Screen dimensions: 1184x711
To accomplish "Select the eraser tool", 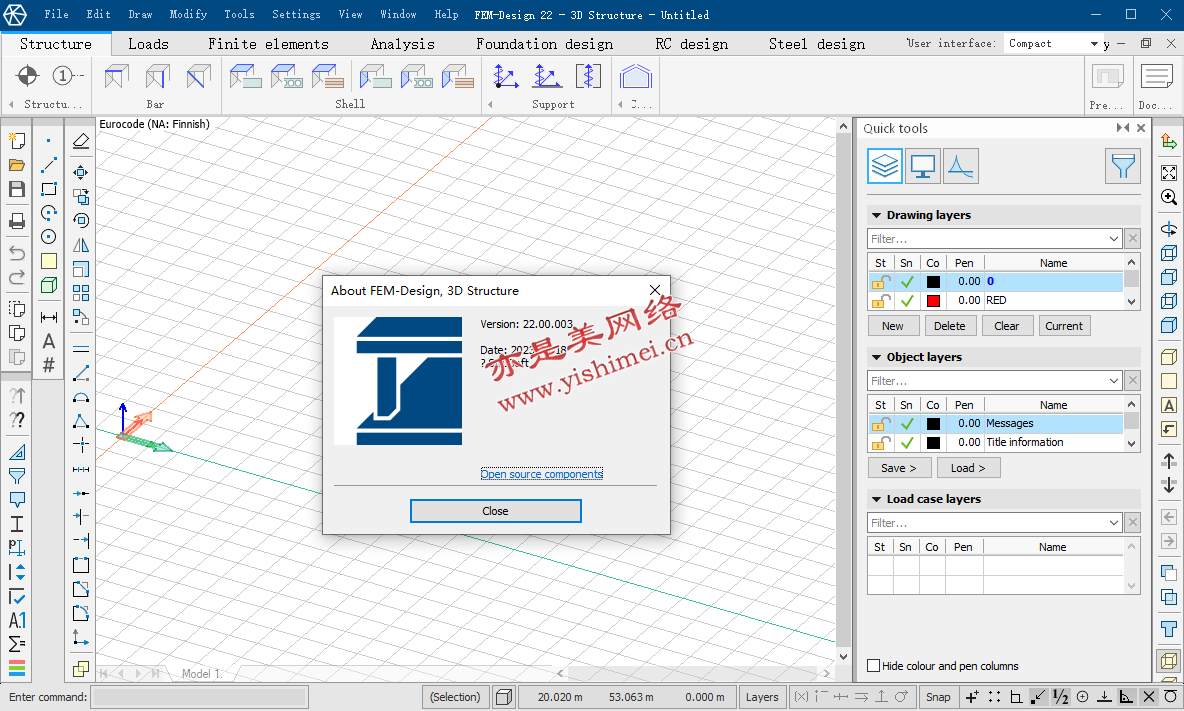I will (x=81, y=140).
